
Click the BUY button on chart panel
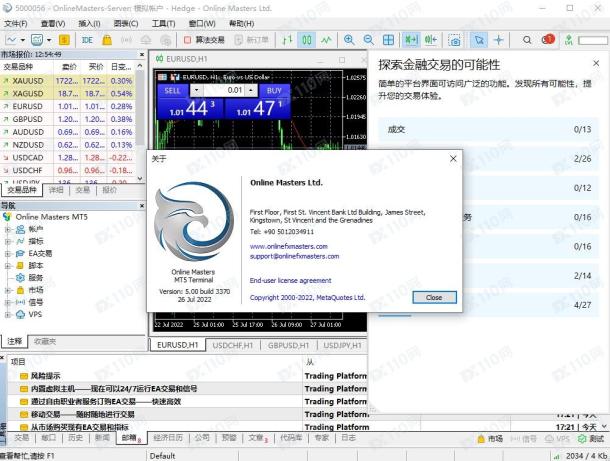click(274, 91)
